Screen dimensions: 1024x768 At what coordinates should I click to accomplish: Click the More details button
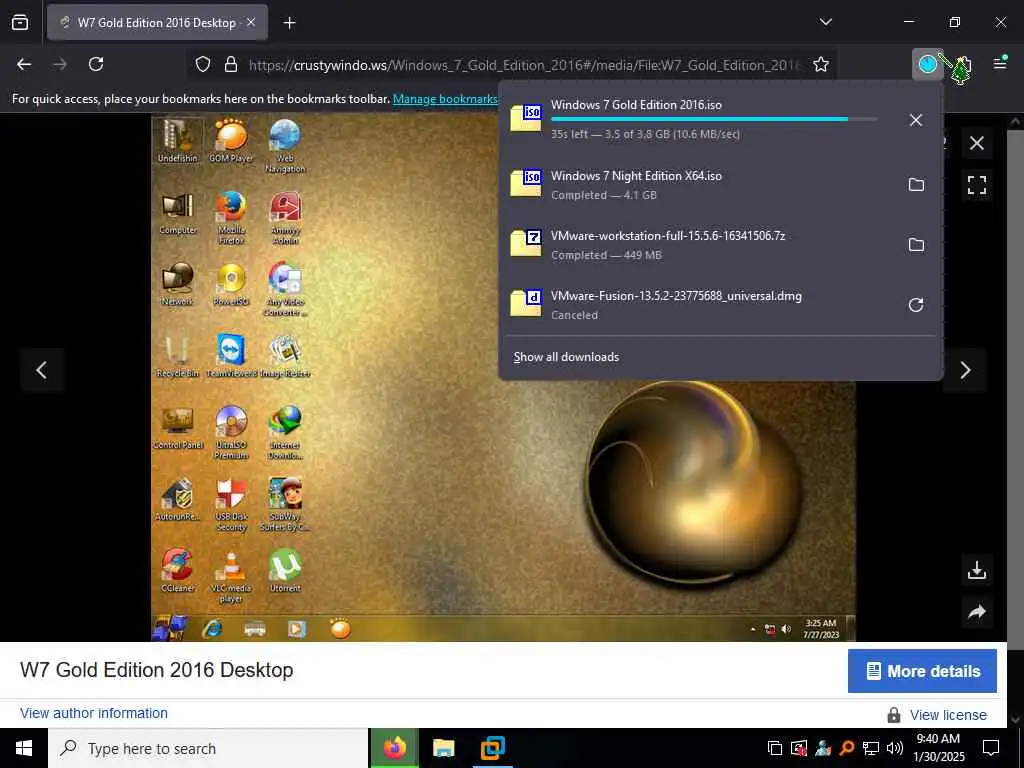(x=922, y=671)
